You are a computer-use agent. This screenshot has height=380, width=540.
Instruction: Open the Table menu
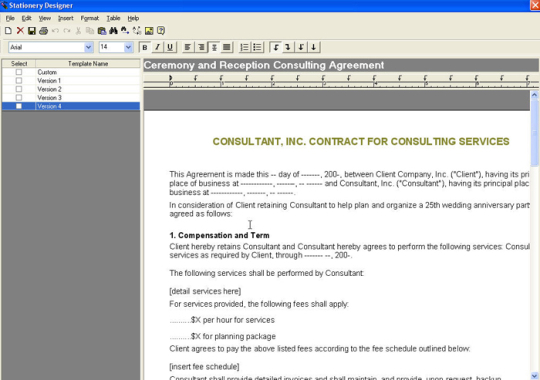point(113,18)
